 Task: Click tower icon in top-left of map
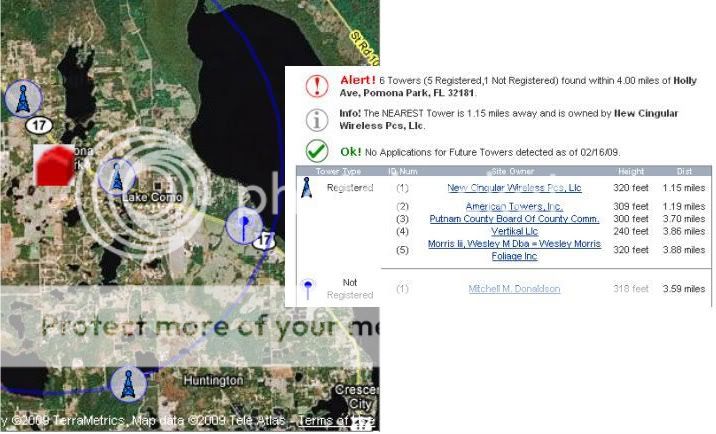click(x=22, y=98)
